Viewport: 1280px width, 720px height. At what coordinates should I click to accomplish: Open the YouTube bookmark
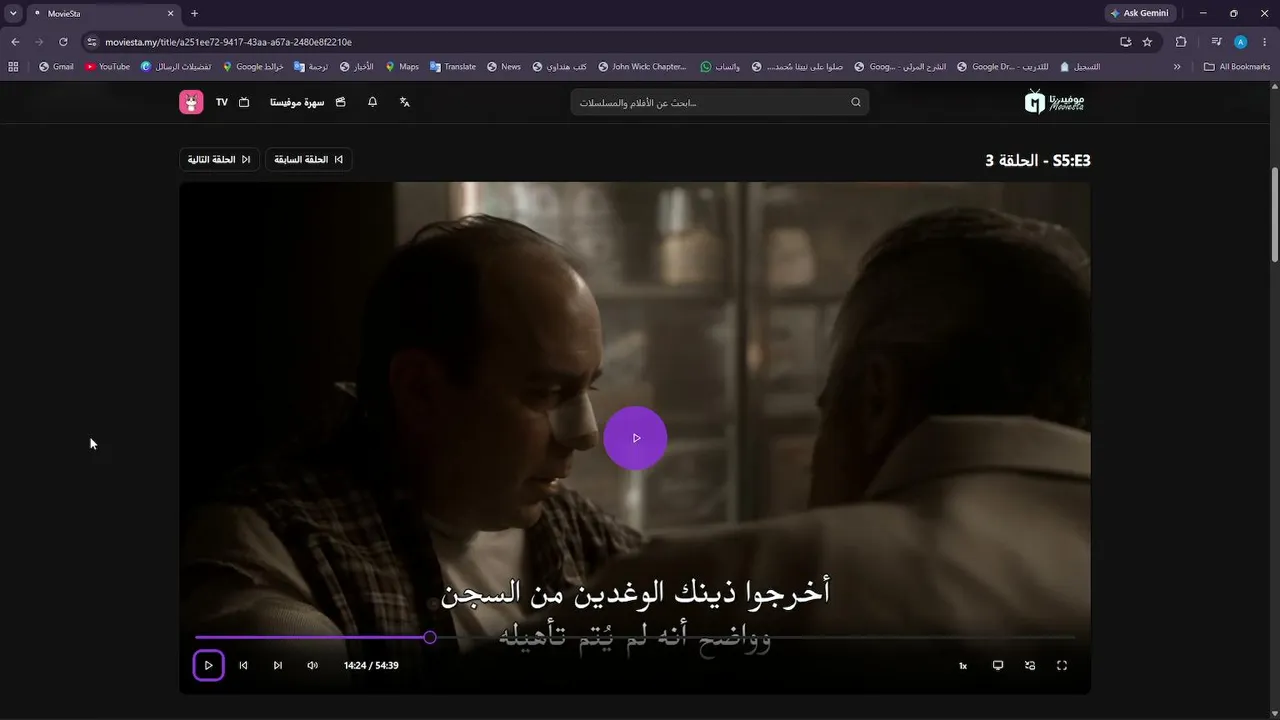click(107, 67)
